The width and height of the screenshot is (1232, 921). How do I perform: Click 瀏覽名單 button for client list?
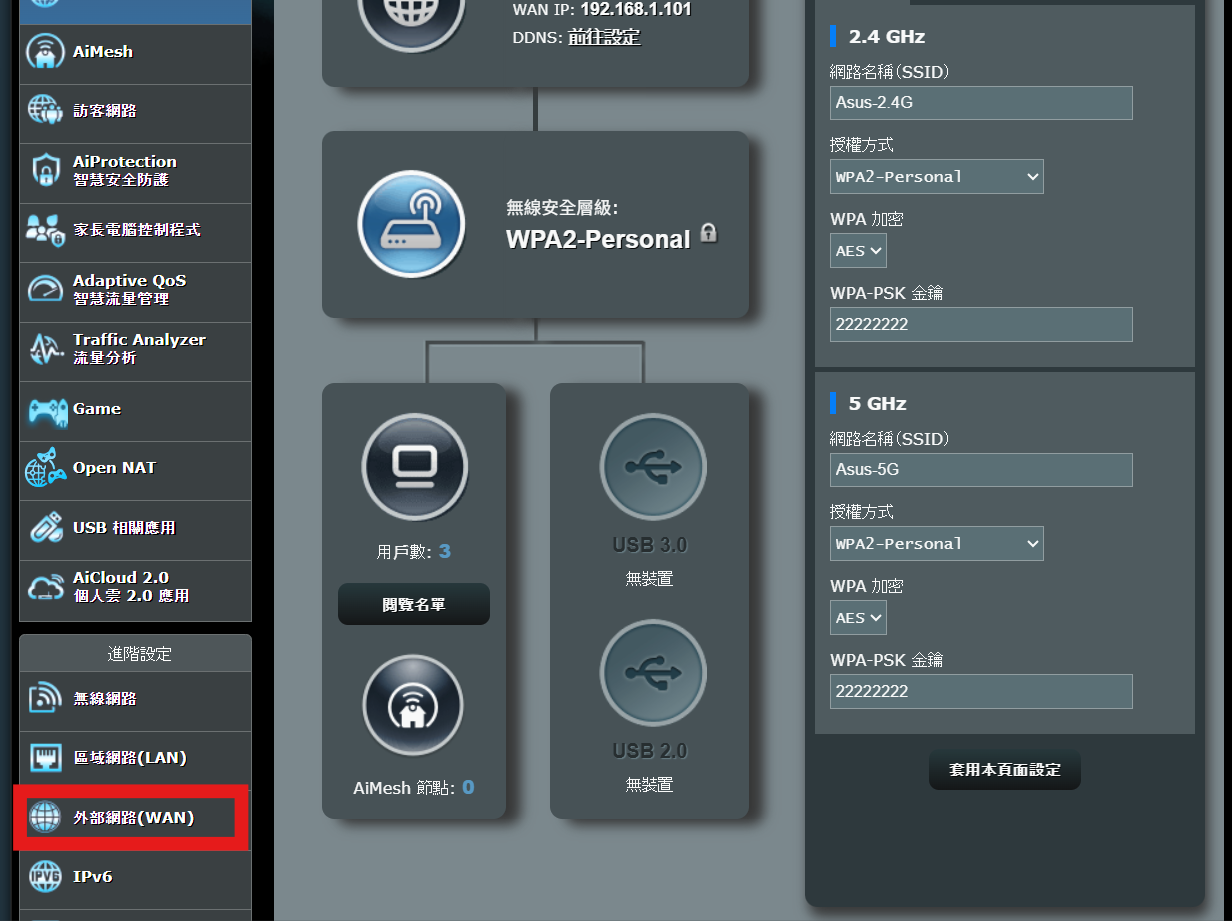[413, 605]
